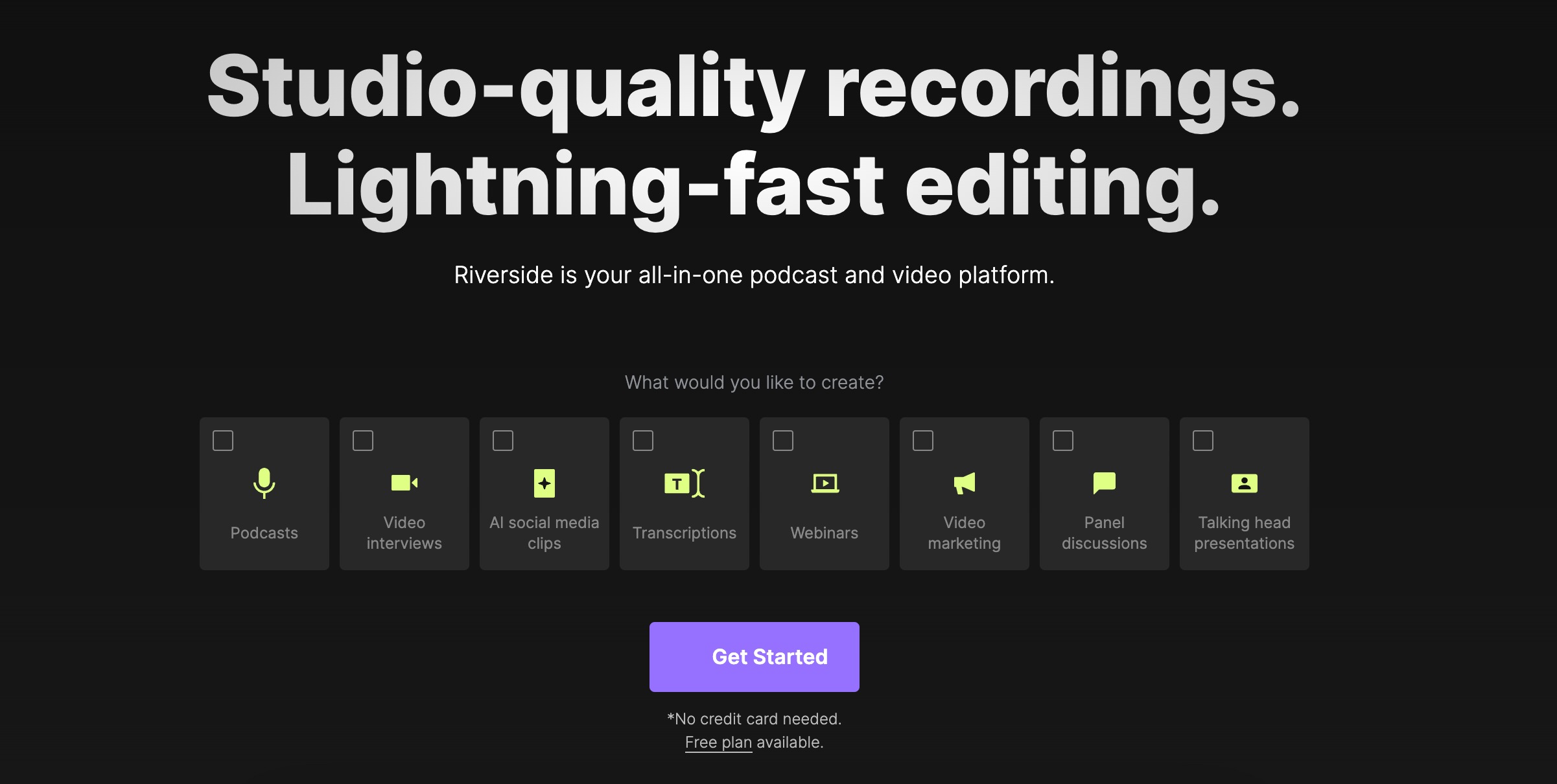Select the Video marketing icon
This screenshot has height=784, width=1557.
pos(964,484)
